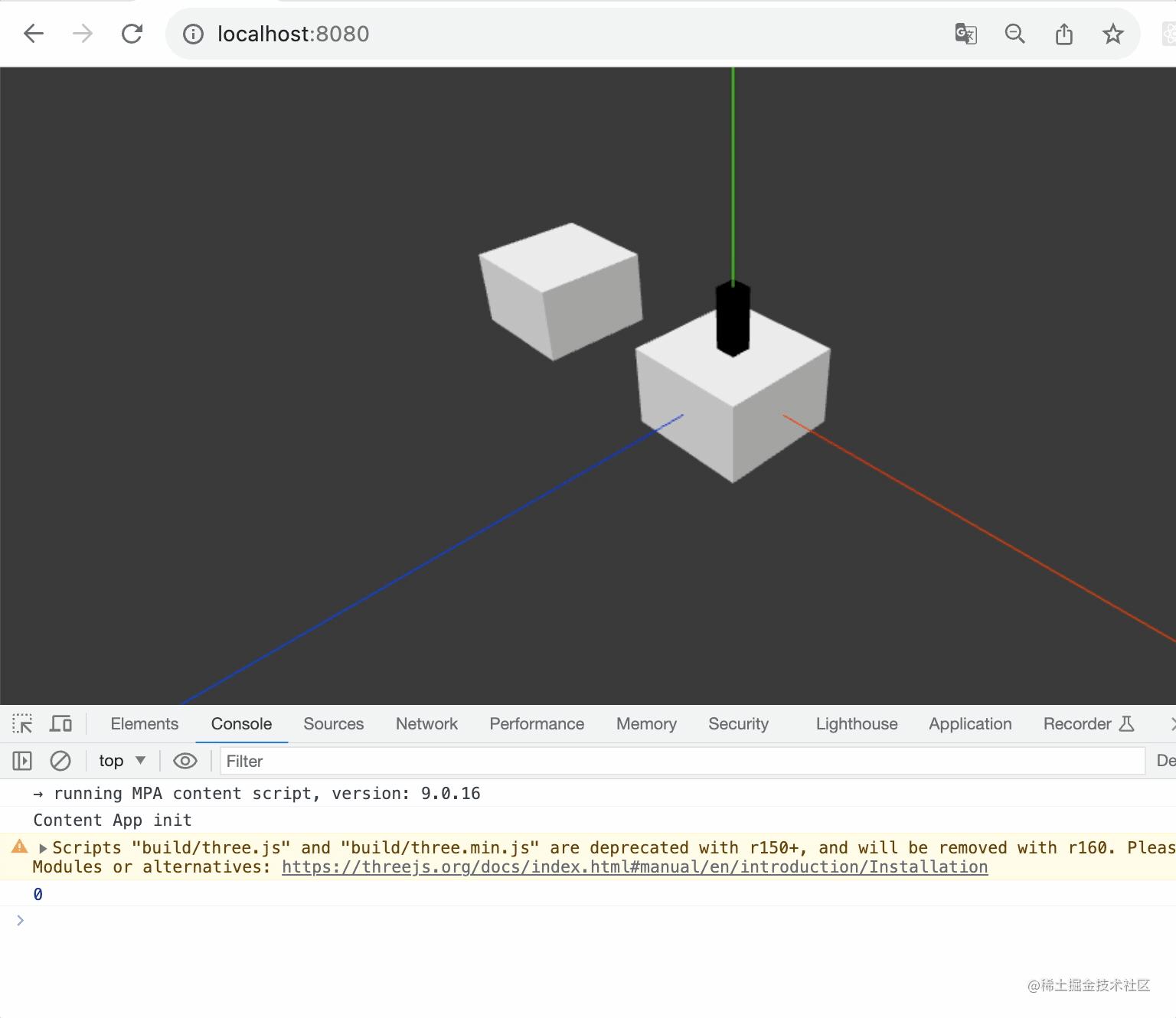Click the page info icon in address bar
Viewport: 1176px width, 1018px height.
(x=193, y=34)
